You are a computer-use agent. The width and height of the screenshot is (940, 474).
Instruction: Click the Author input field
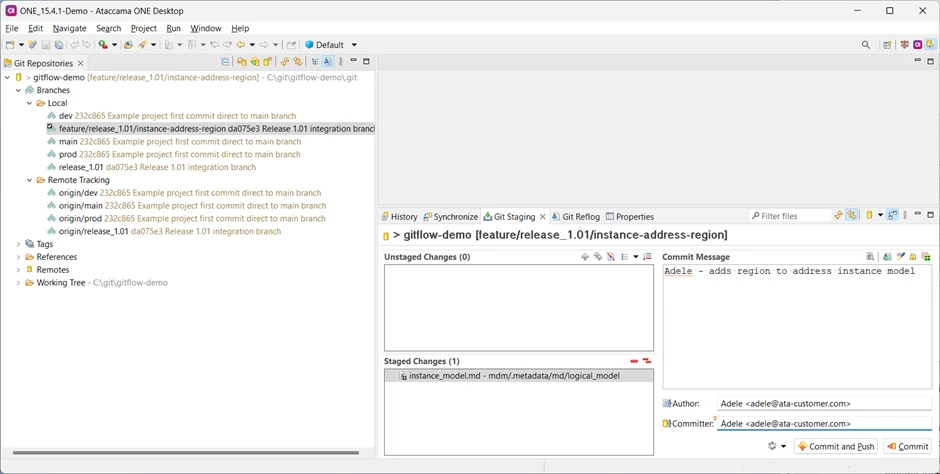(x=824, y=404)
